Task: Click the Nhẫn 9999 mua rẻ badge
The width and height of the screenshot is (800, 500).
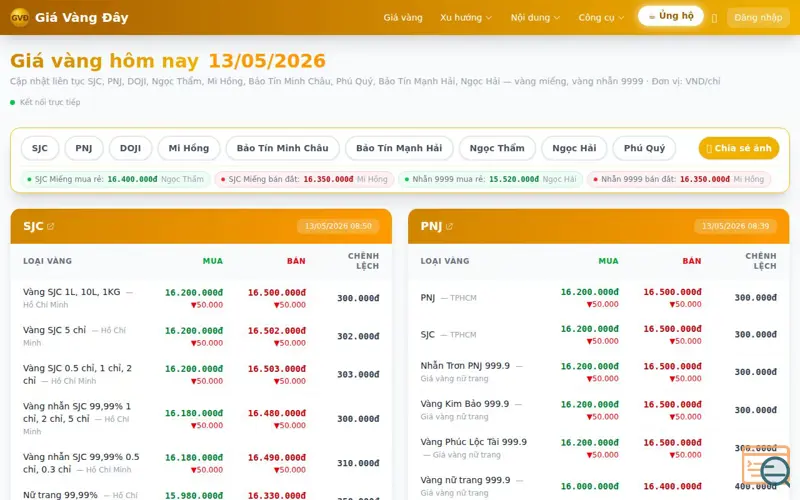Action: 490,179
